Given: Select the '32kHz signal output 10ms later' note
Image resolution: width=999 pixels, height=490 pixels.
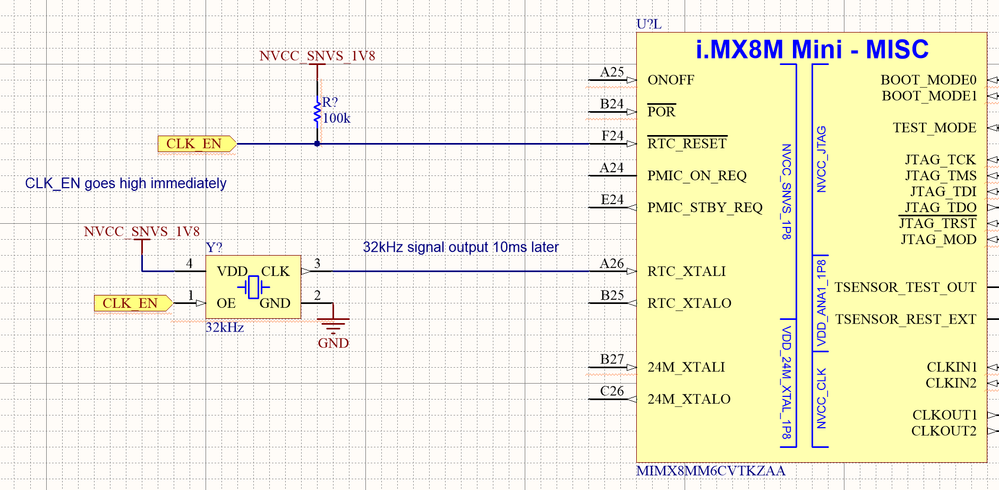Looking at the screenshot, I should point(461,247).
